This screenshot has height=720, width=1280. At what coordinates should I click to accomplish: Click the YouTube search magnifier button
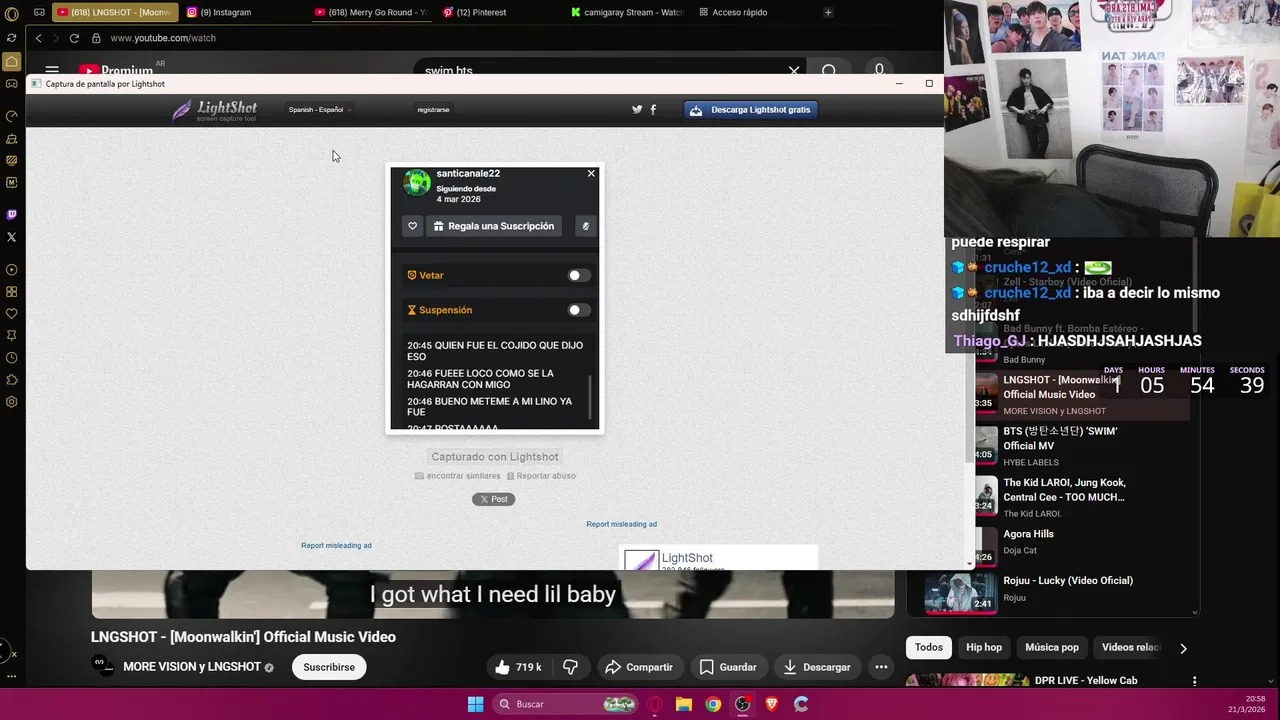(x=829, y=71)
